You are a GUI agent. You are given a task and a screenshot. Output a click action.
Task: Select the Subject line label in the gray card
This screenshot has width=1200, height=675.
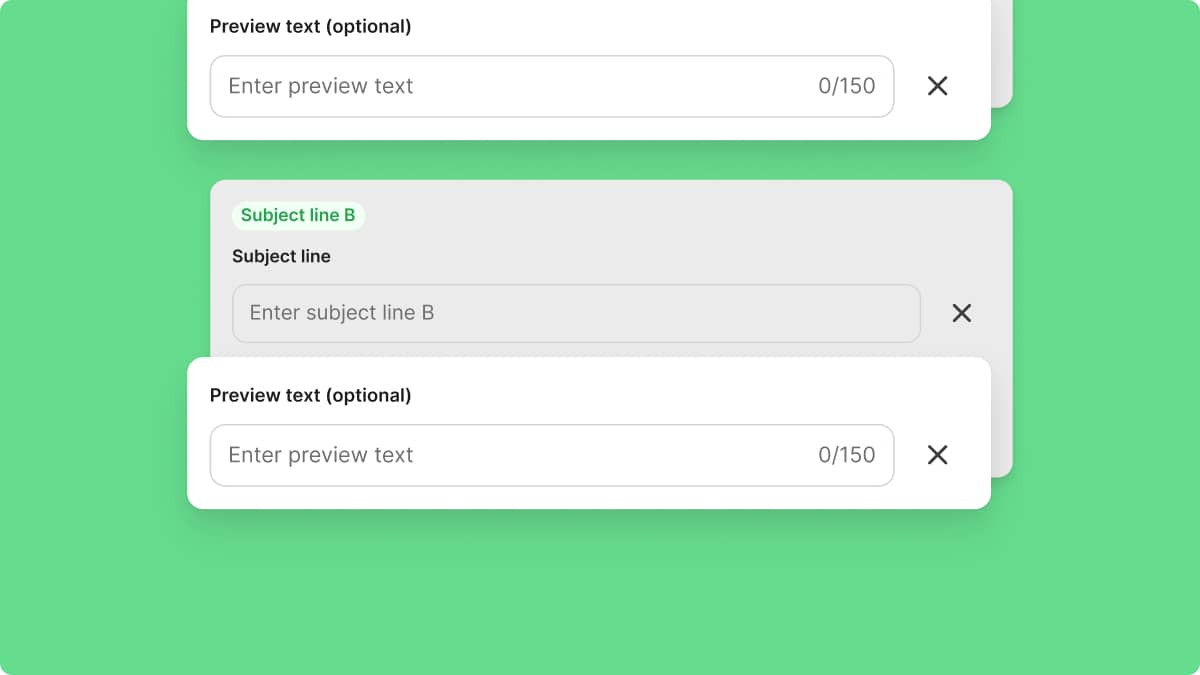(281, 256)
